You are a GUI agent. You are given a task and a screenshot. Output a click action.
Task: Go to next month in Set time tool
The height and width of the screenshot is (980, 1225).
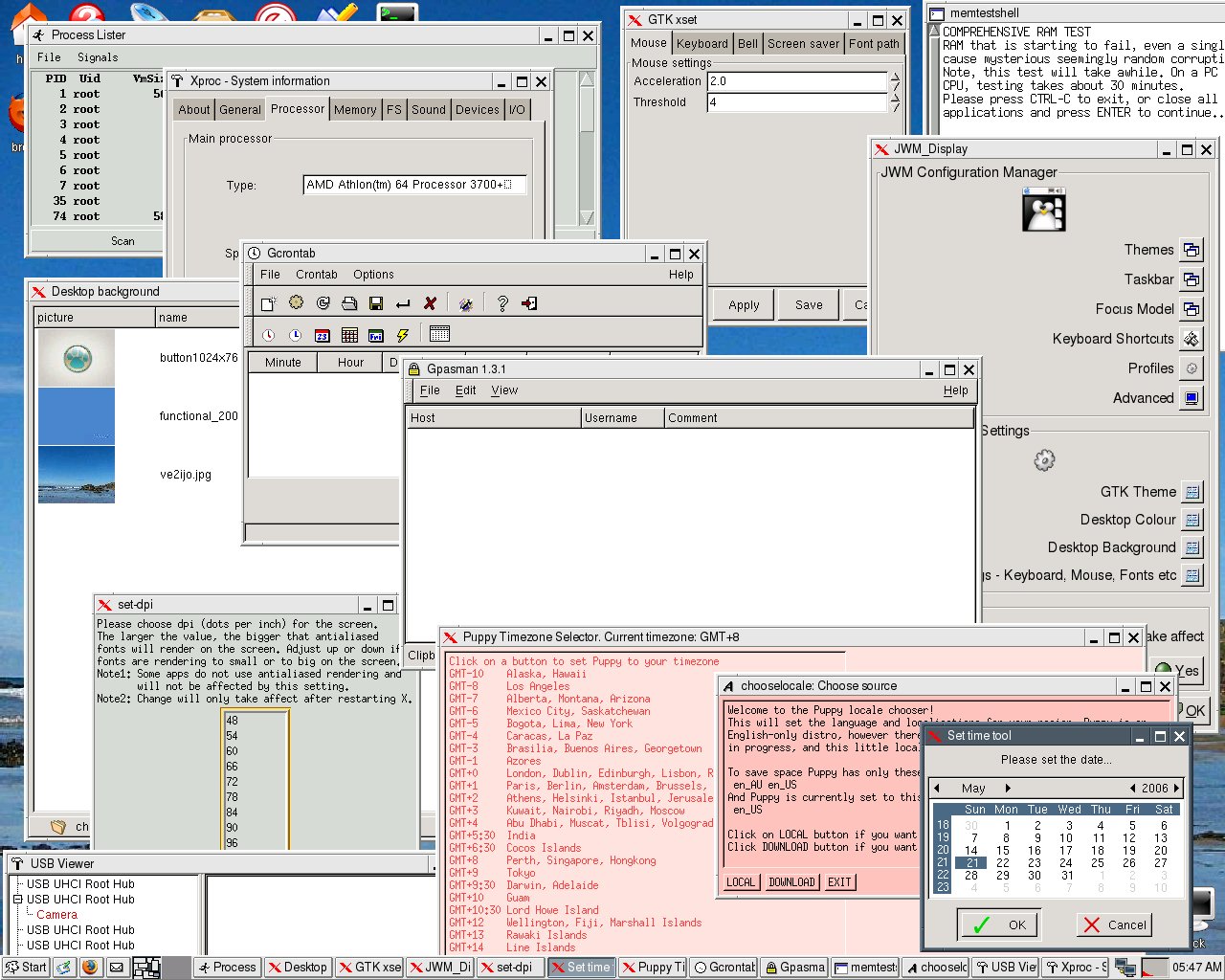click(x=1008, y=789)
